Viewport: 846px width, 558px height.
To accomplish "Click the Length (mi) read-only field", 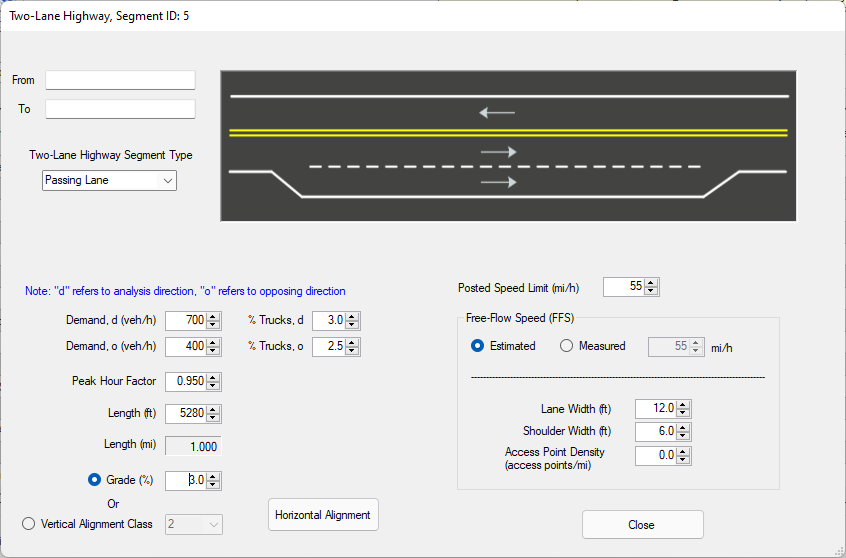I will pos(193,446).
